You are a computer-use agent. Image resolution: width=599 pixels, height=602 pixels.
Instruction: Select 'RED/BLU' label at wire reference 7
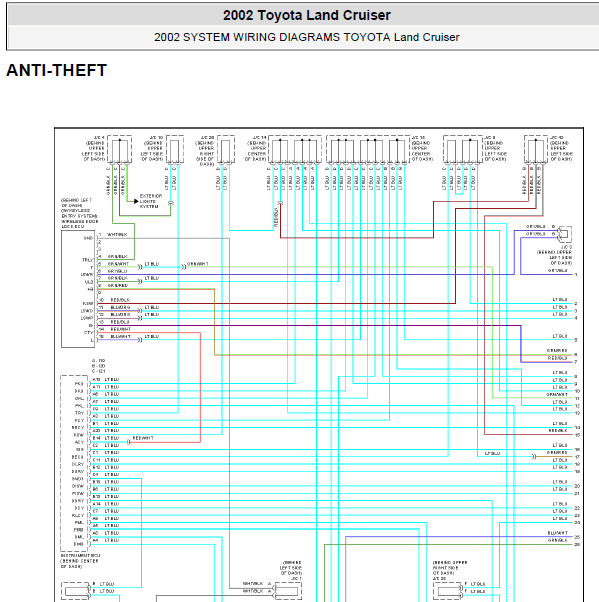557,358
